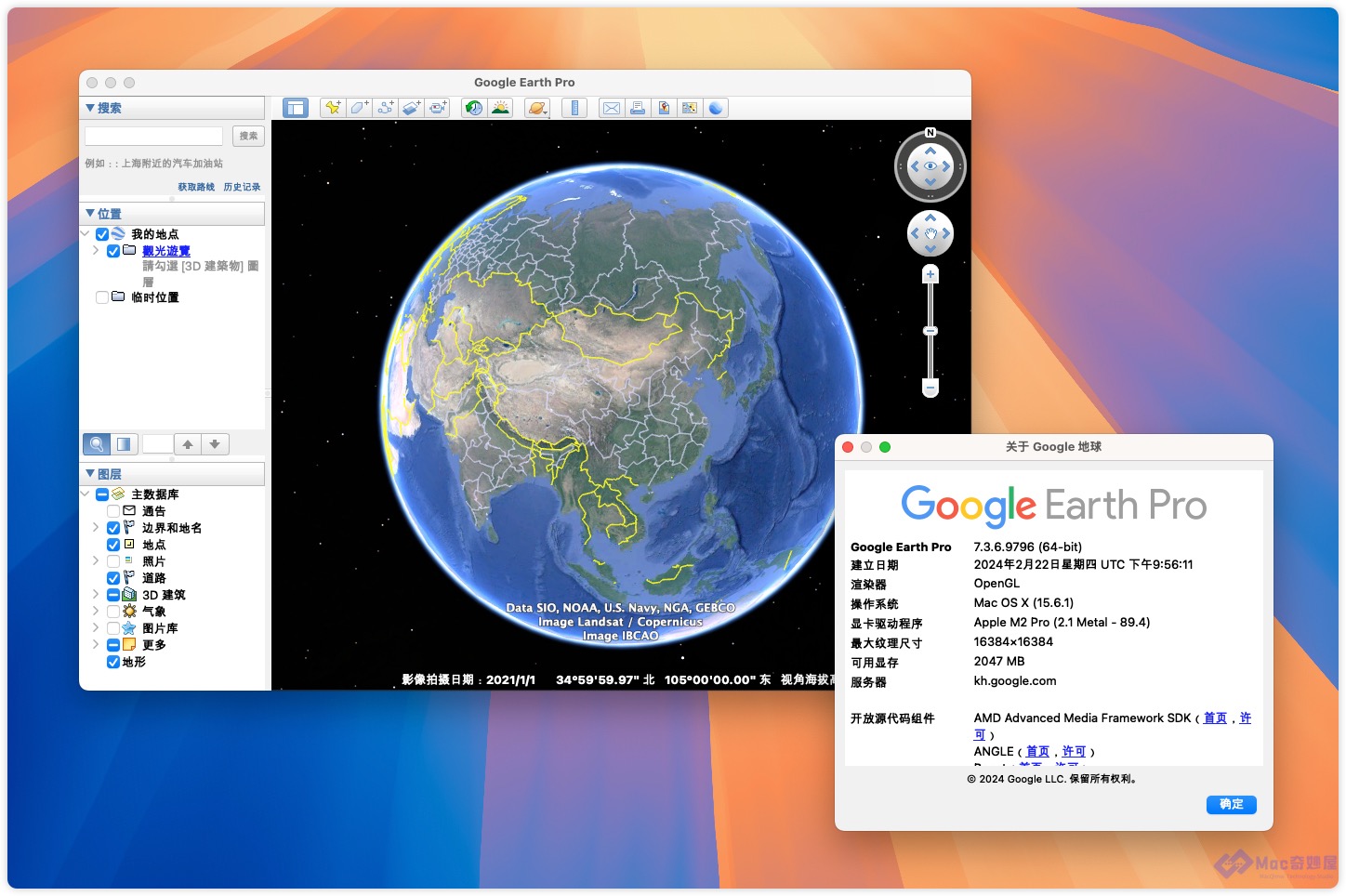Move item up with the up arrow

188,444
